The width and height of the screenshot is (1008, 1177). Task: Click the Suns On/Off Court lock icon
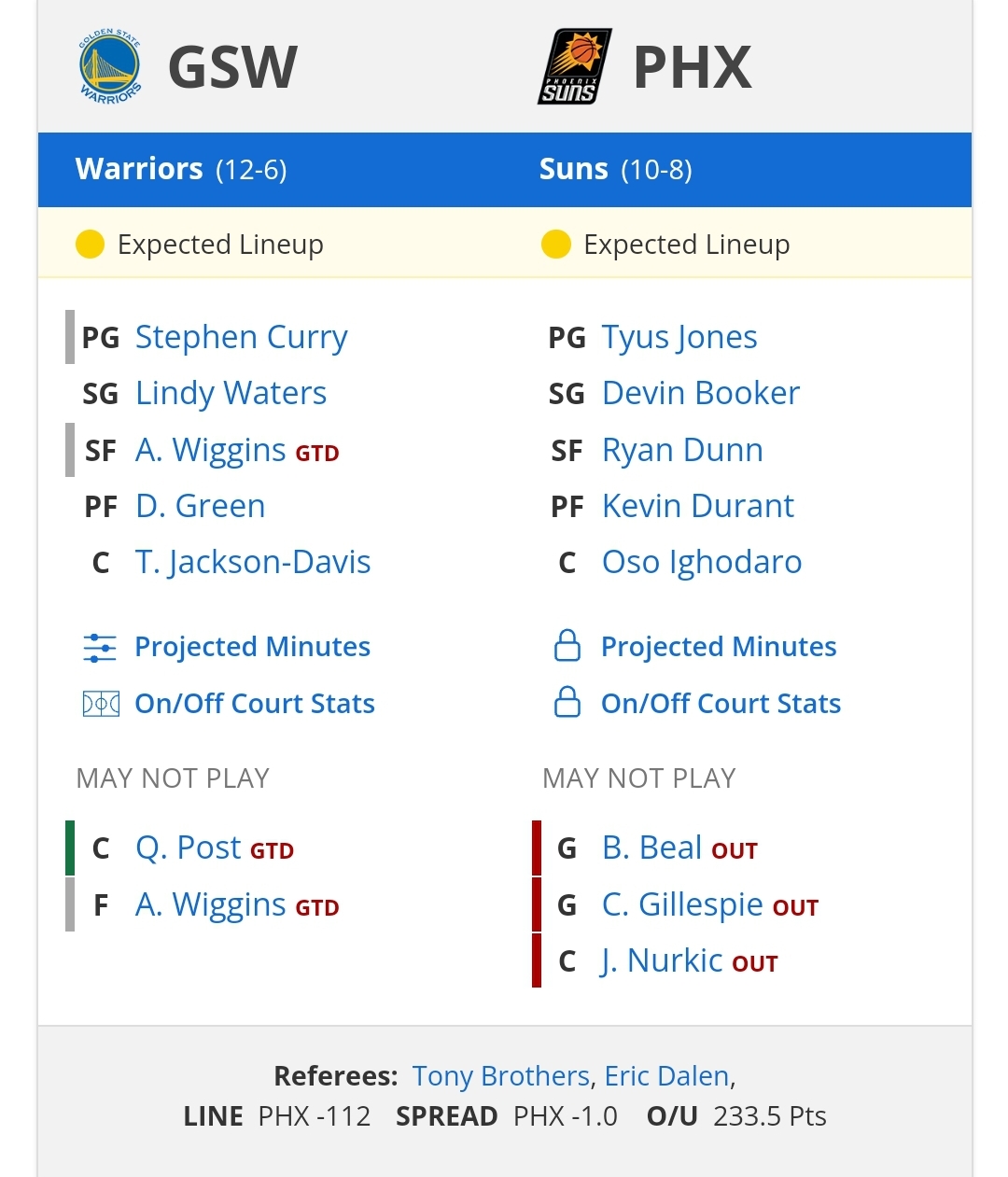coord(567,702)
